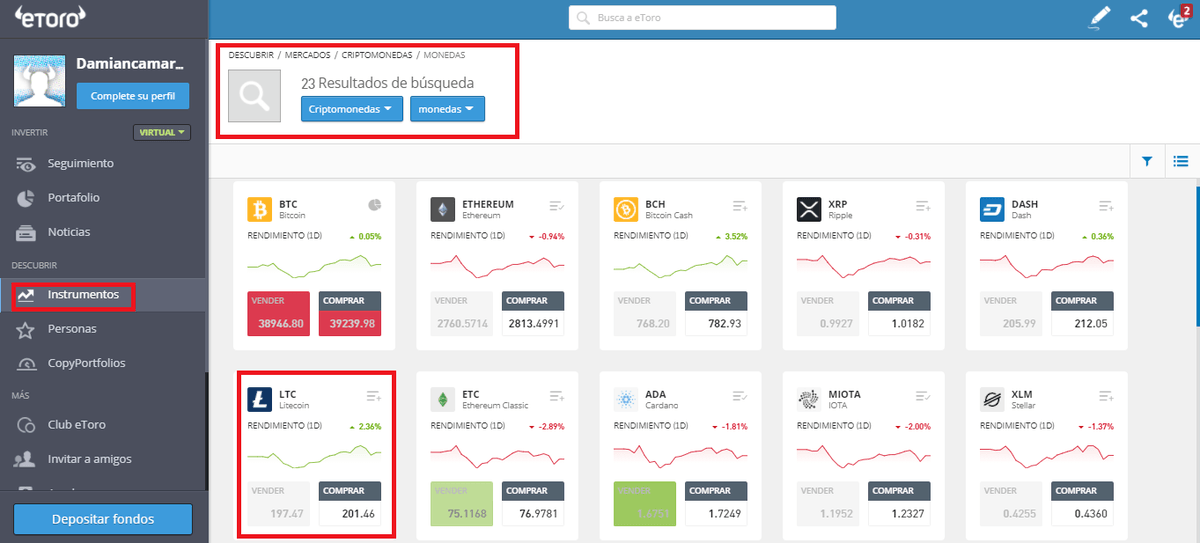
Task: Click the Cardano ADA logo icon
Action: point(626,400)
